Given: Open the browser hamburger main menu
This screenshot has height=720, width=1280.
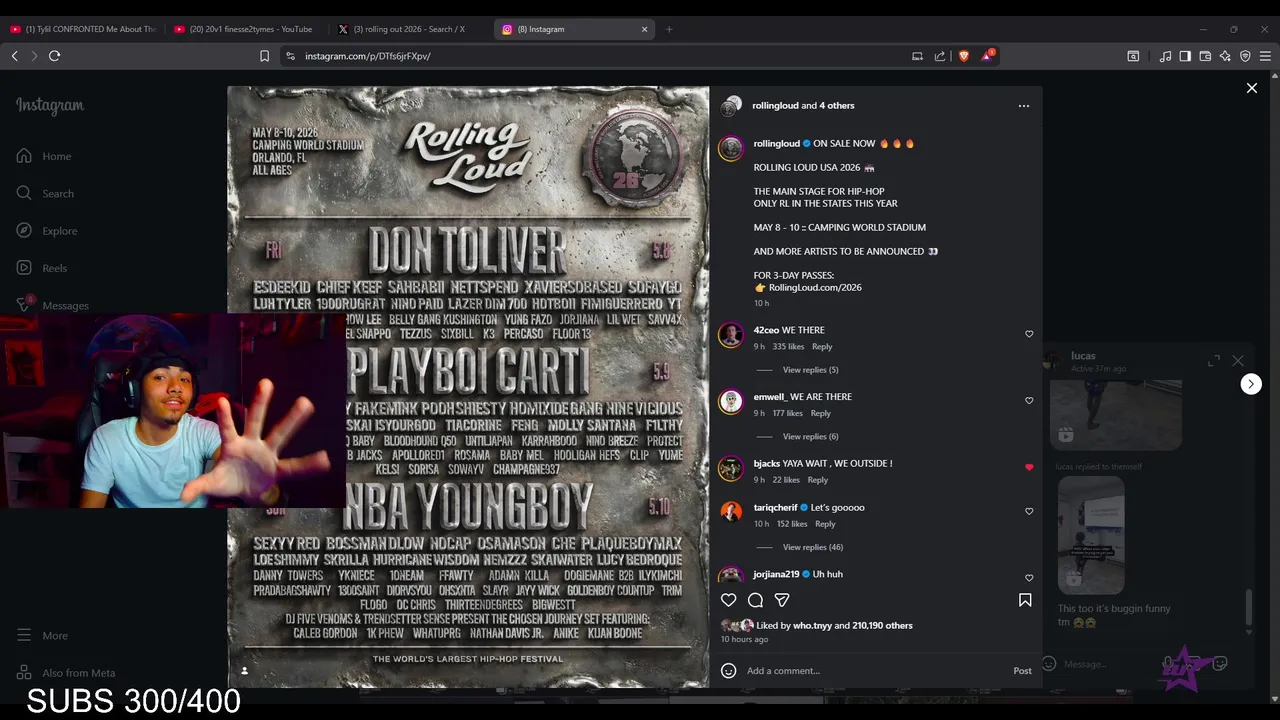Looking at the screenshot, I should [1265, 56].
